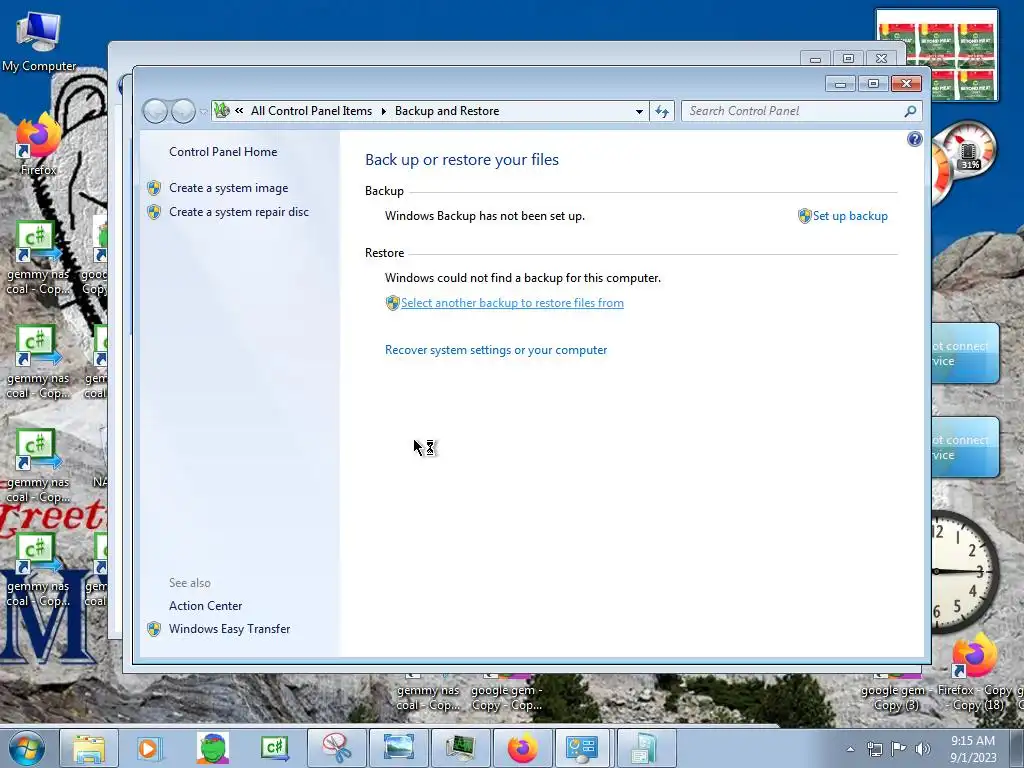The height and width of the screenshot is (768, 1024).
Task: Launch Windows Easy Transfer
Action: tap(229, 629)
